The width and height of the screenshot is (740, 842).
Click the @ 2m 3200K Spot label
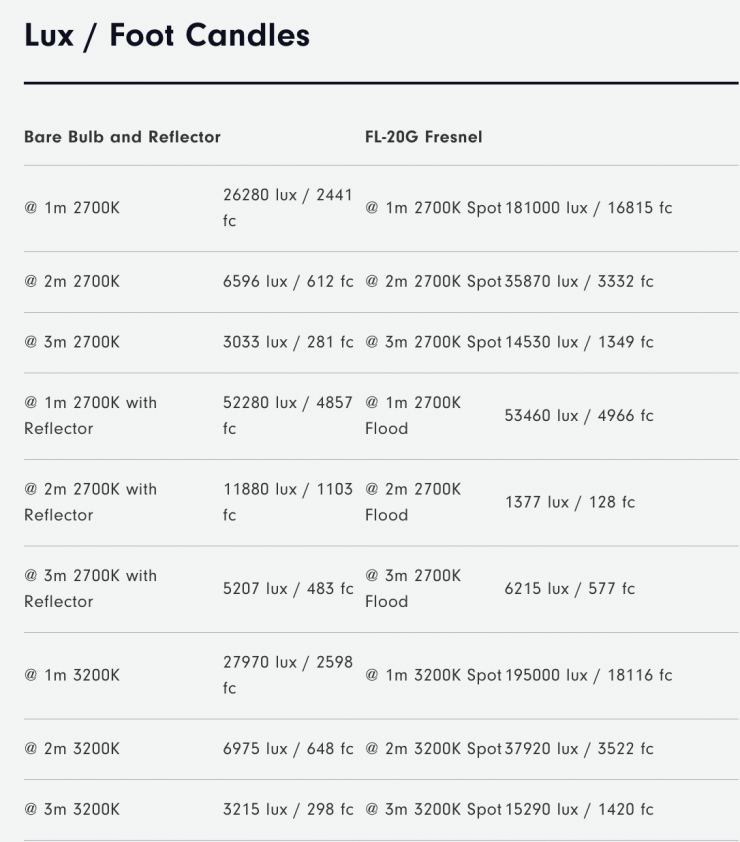coord(433,749)
